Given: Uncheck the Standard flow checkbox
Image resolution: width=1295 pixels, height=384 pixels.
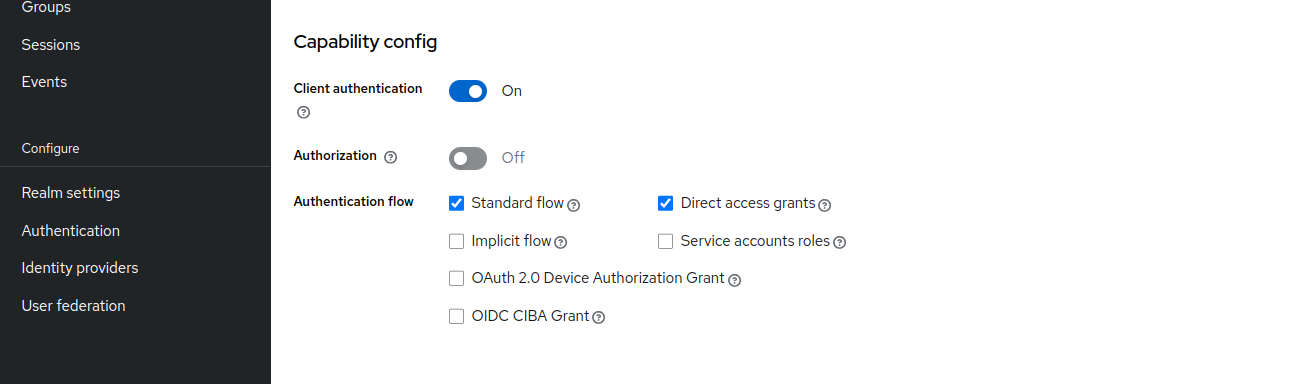Looking at the screenshot, I should [456, 203].
